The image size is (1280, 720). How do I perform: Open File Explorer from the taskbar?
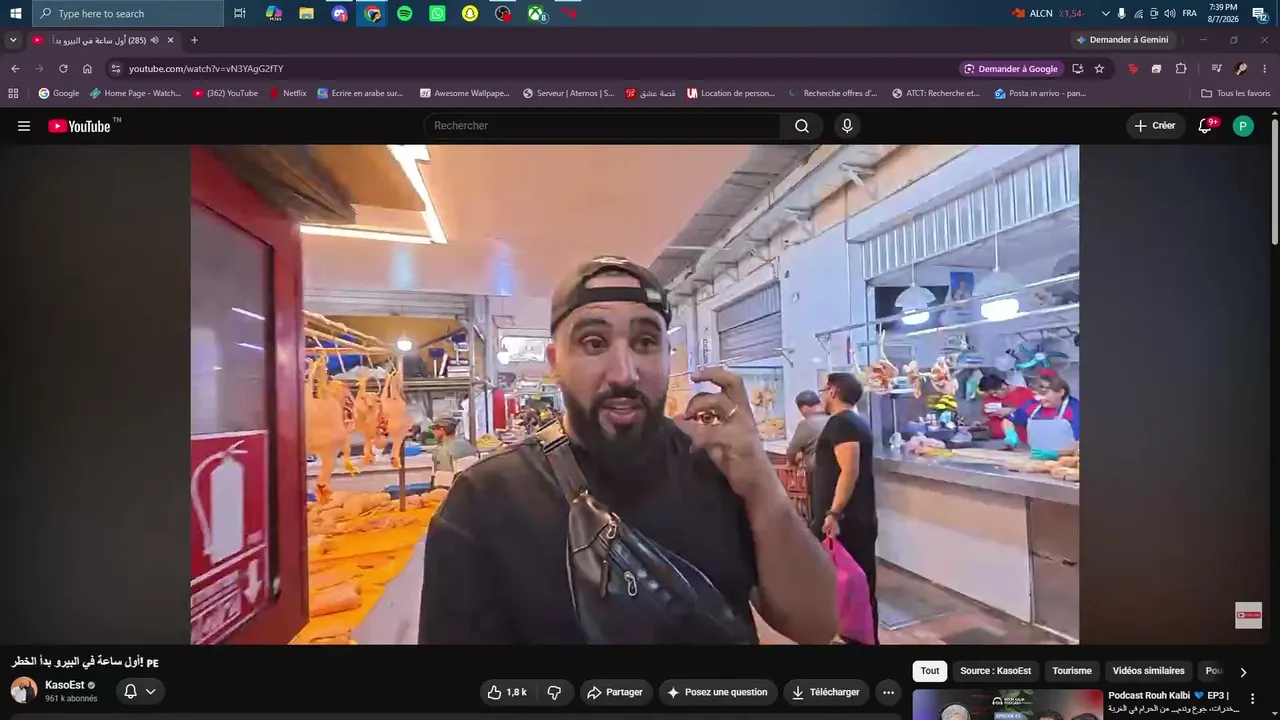point(307,13)
